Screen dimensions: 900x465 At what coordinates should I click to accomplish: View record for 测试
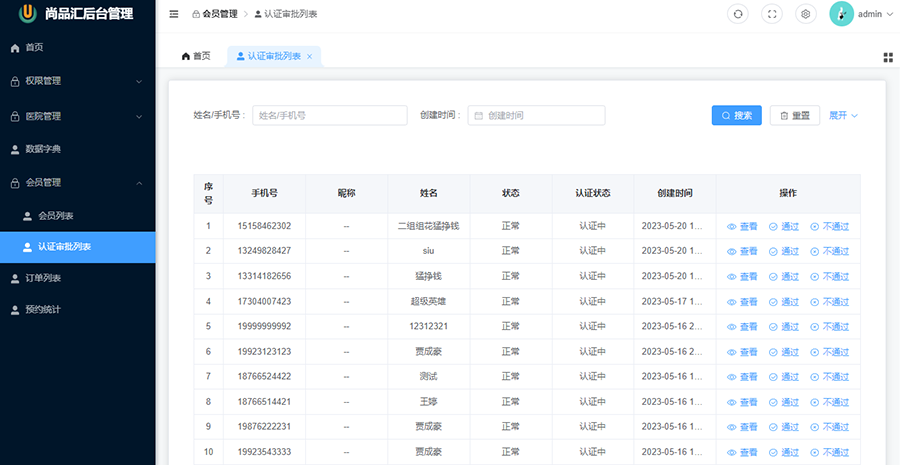tap(742, 377)
